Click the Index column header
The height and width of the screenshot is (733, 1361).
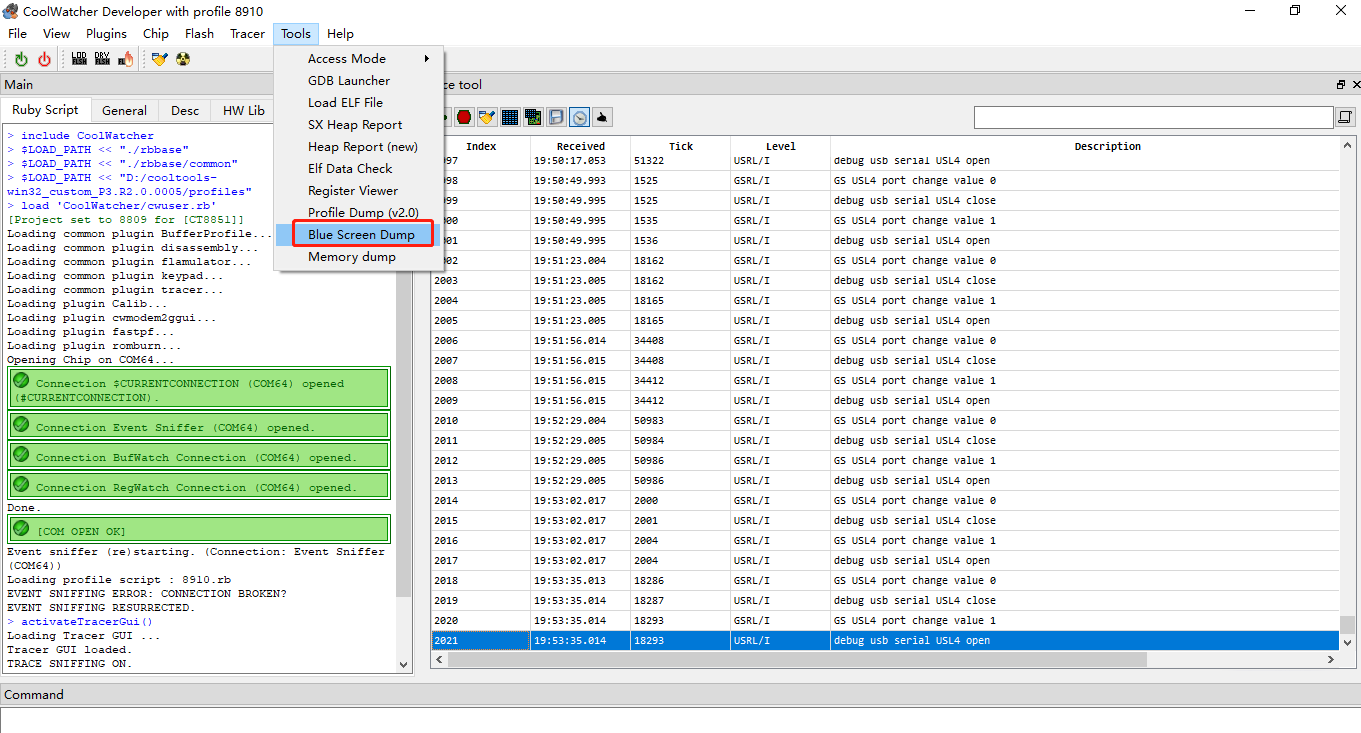pyautogui.click(x=481, y=146)
